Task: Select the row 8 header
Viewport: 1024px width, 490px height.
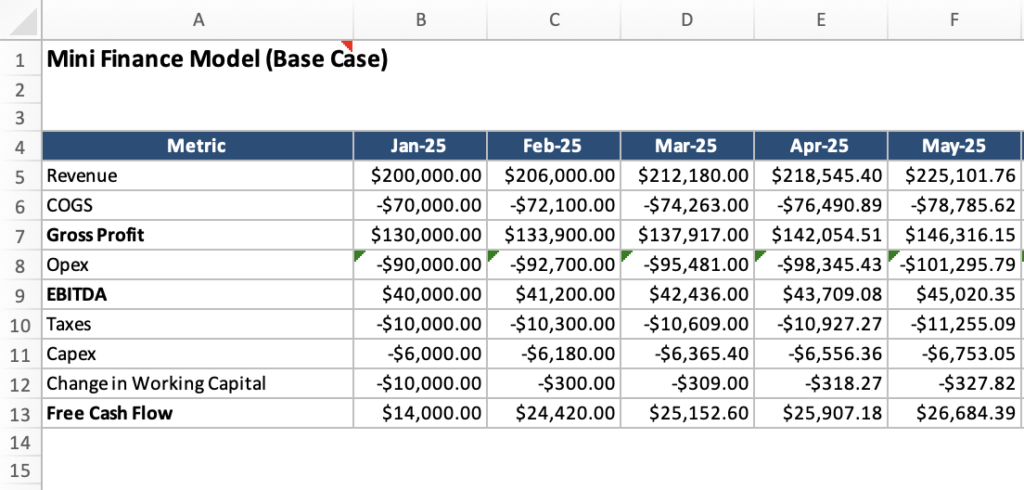Action: click(x=20, y=265)
